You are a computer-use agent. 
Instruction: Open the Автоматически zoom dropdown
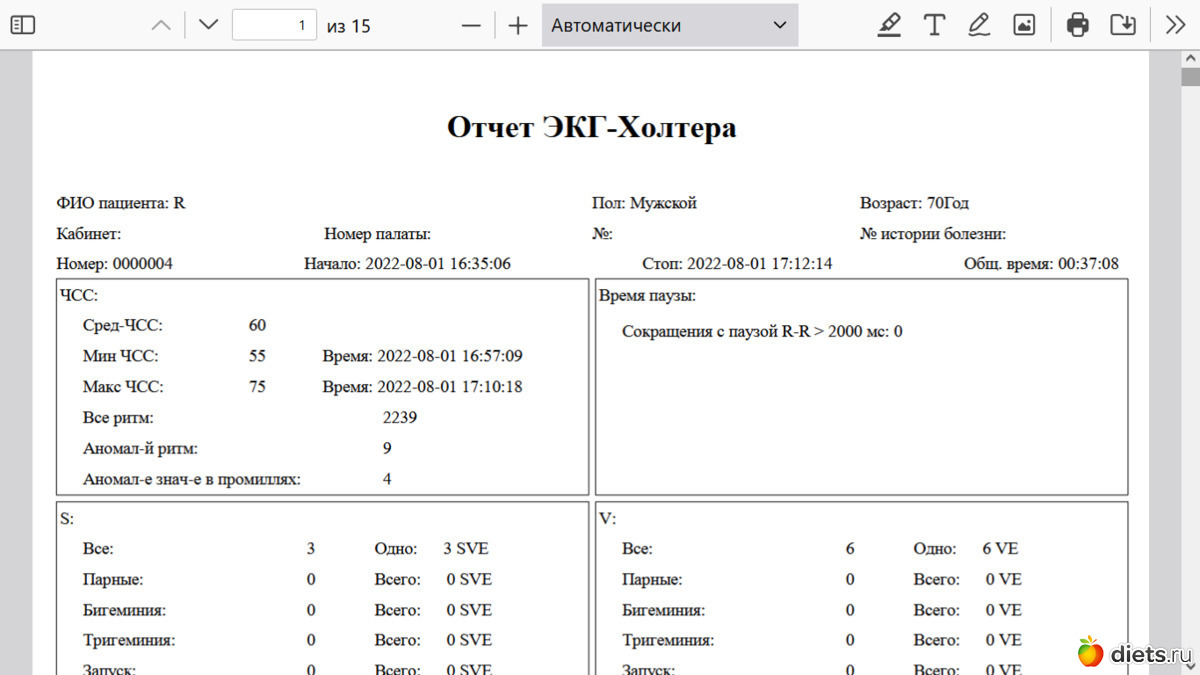coord(669,25)
